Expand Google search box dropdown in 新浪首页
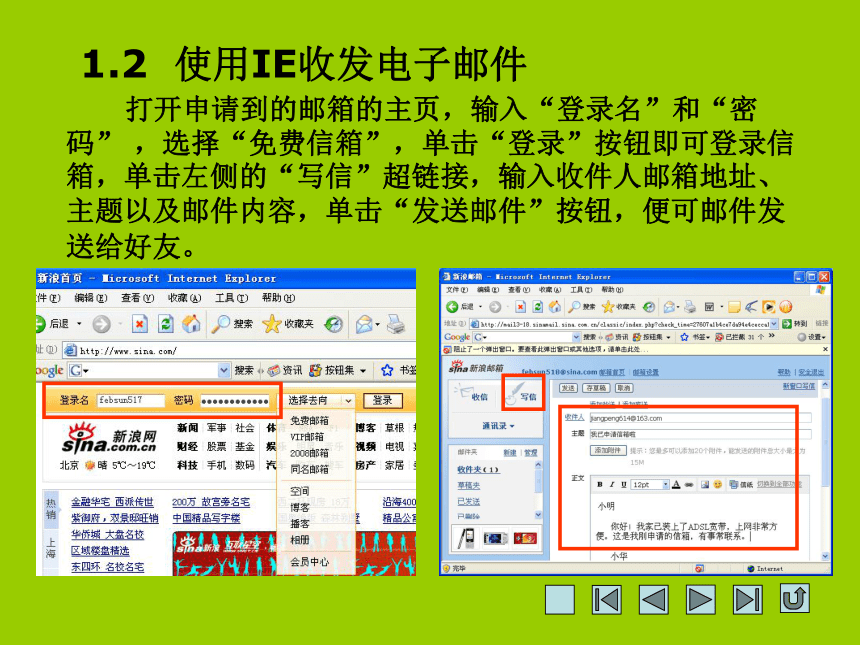 (x=224, y=371)
